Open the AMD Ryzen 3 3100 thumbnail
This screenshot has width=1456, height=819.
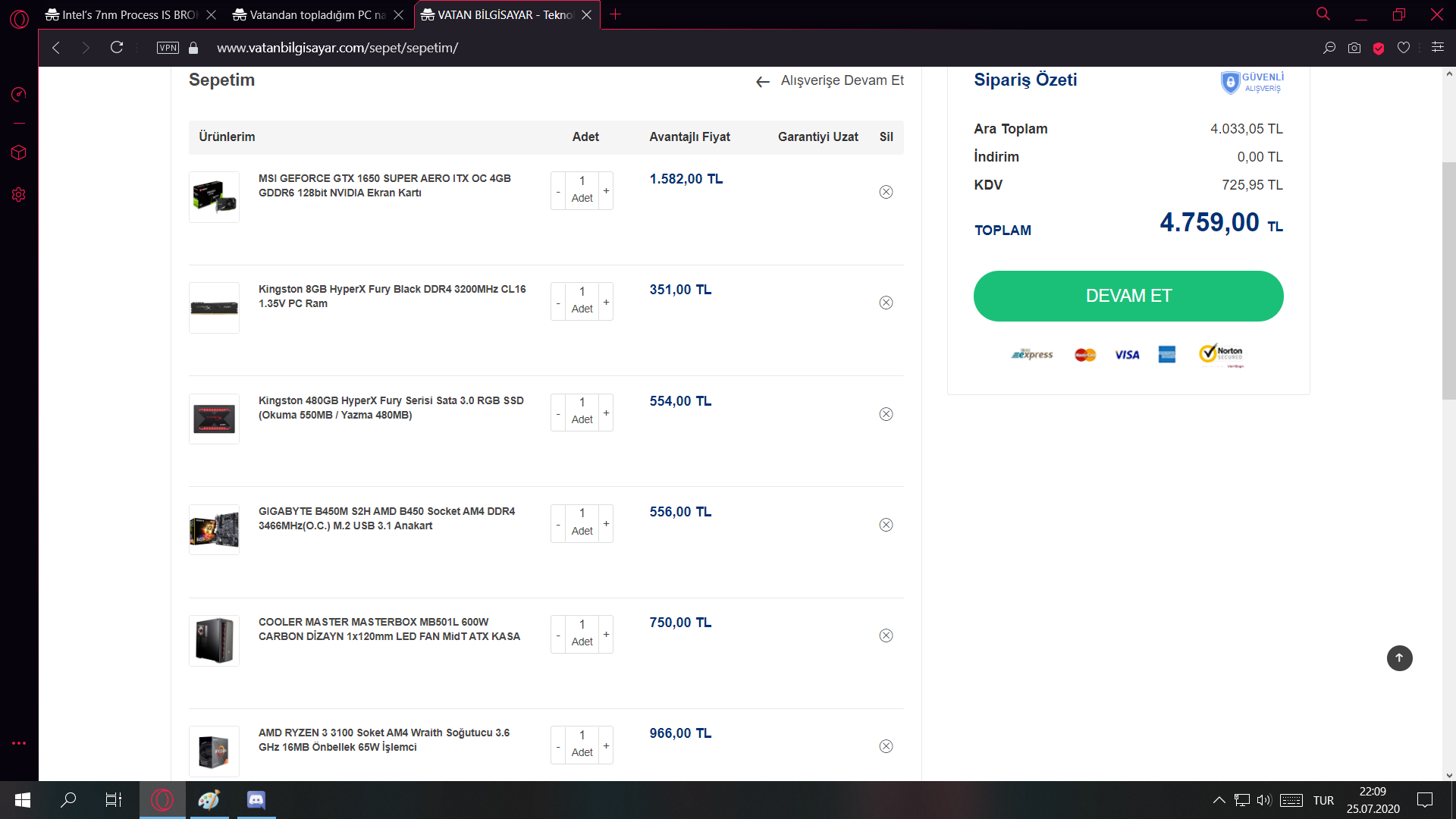point(214,752)
